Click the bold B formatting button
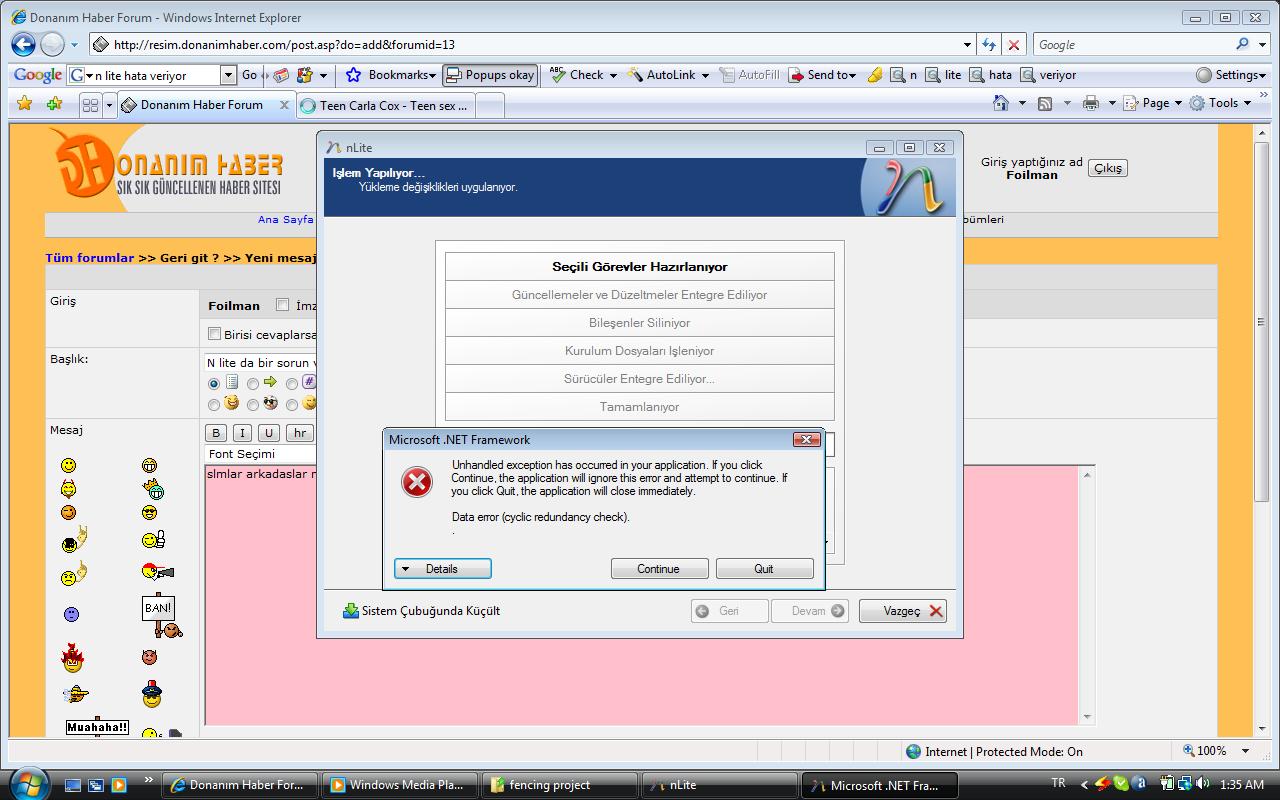This screenshot has width=1280, height=800. pyautogui.click(x=215, y=433)
